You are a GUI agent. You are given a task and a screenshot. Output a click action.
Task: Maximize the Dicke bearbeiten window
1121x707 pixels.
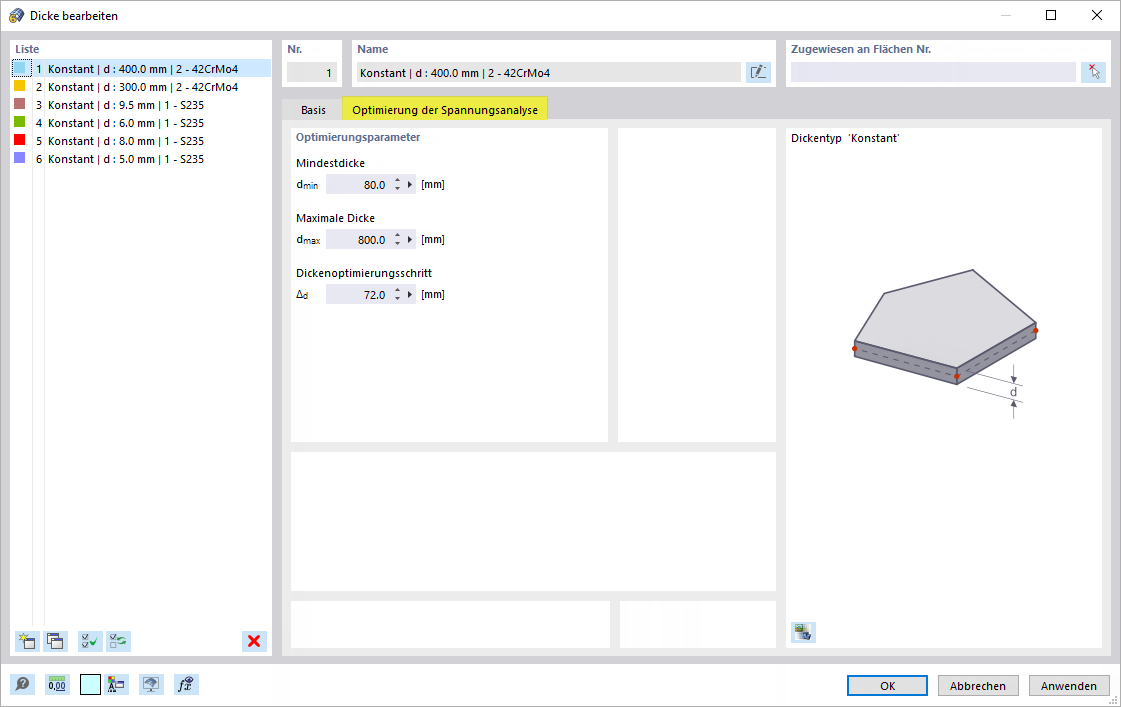pyautogui.click(x=1051, y=15)
